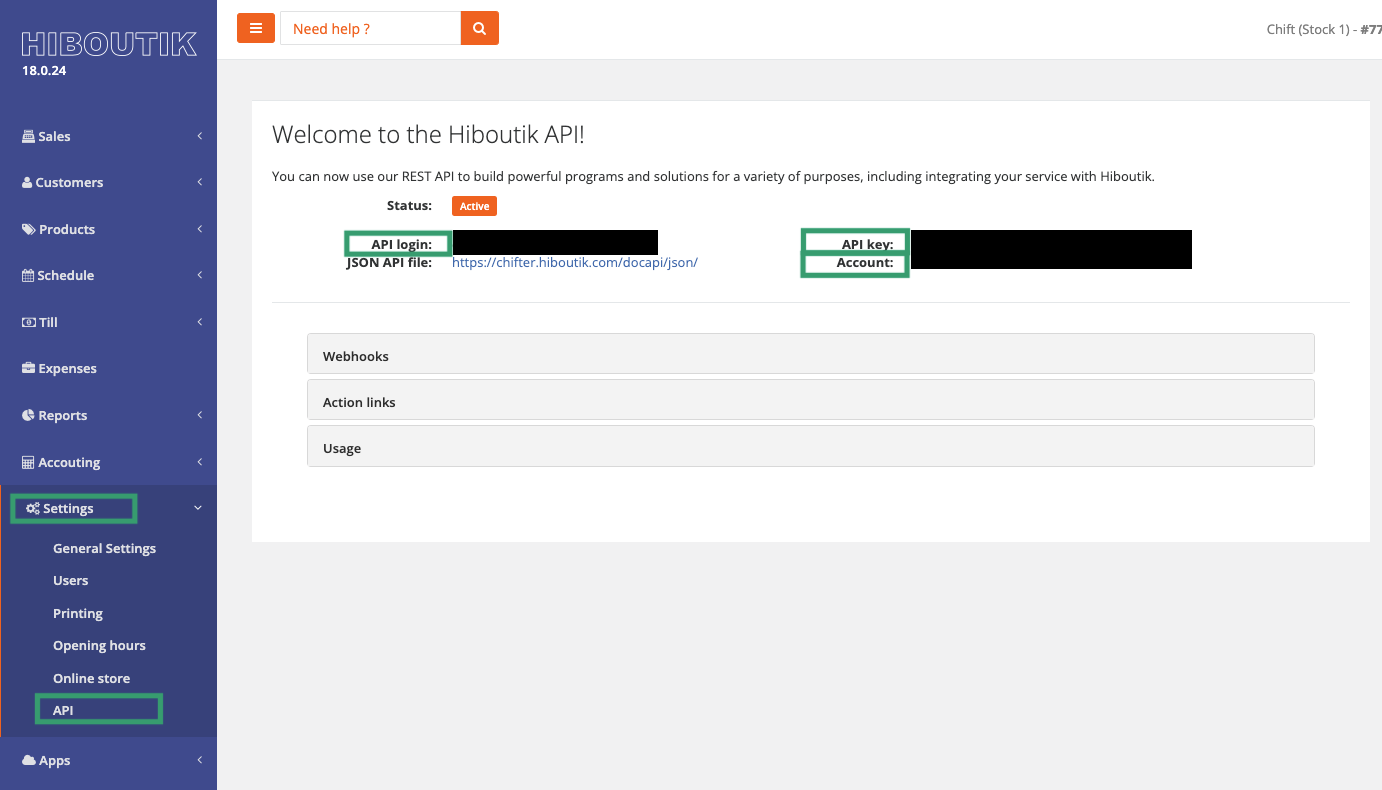The height and width of the screenshot is (790, 1382).
Task: Expand the Reports menu chevron
Action: pyautogui.click(x=199, y=415)
